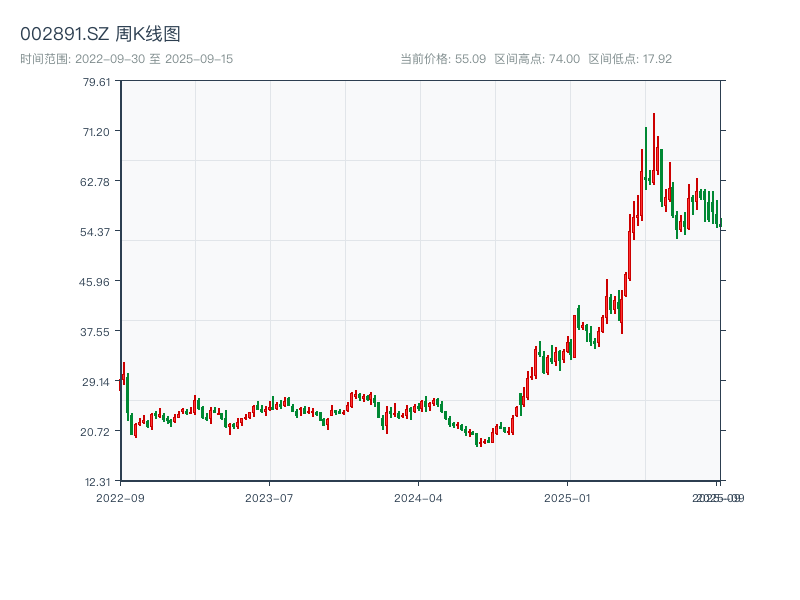Viewport: 800px width, 600px height.
Task: Select the time range text 2022-09-30 至 2025-09-15
Action: 154,59
